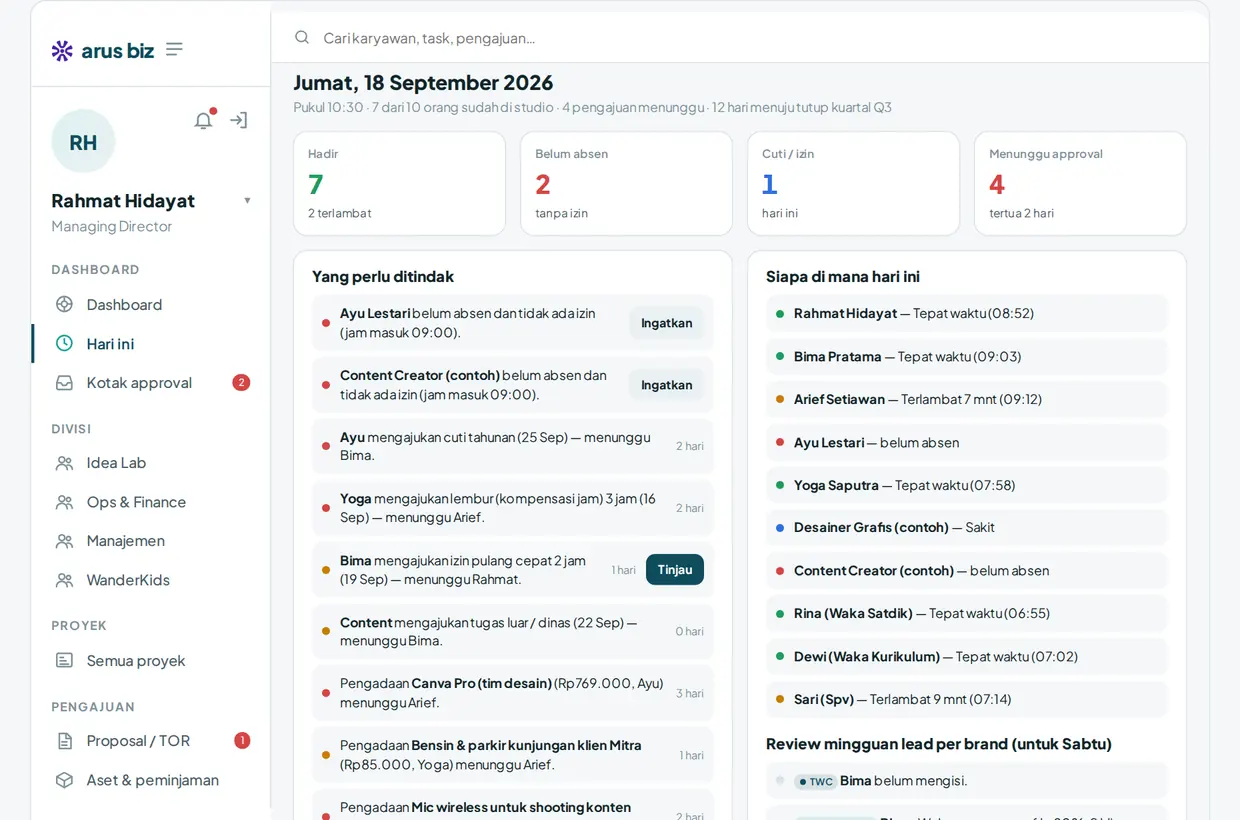Image resolution: width=1240 pixels, height=820 pixels.
Task: Open the Menunggu approval 4 card
Action: pos(1080,184)
